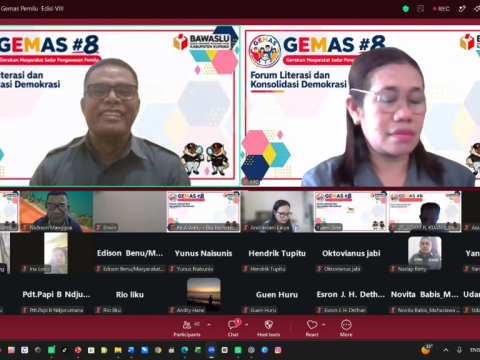Click Ina Lodo's video thumbnail
Image resolution: width=480 pixels, height=360 pixels.
click(x=56, y=253)
